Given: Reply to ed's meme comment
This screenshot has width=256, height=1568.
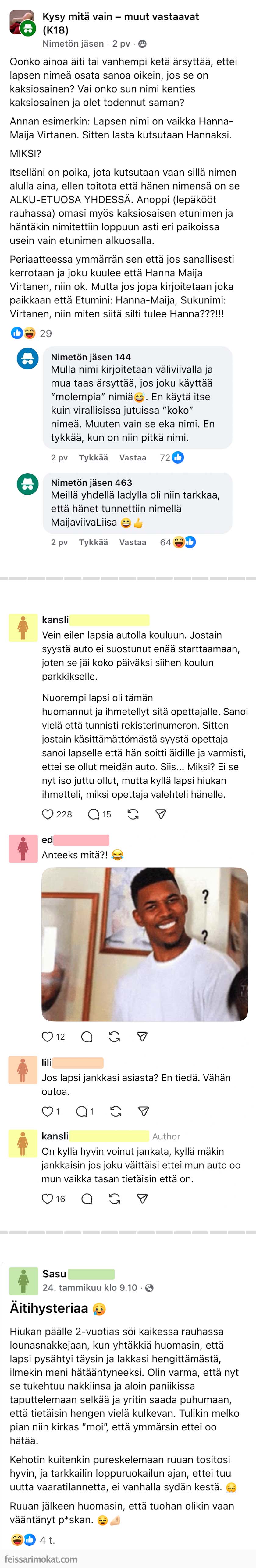Looking at the screenshot, I should (87, 1037).
